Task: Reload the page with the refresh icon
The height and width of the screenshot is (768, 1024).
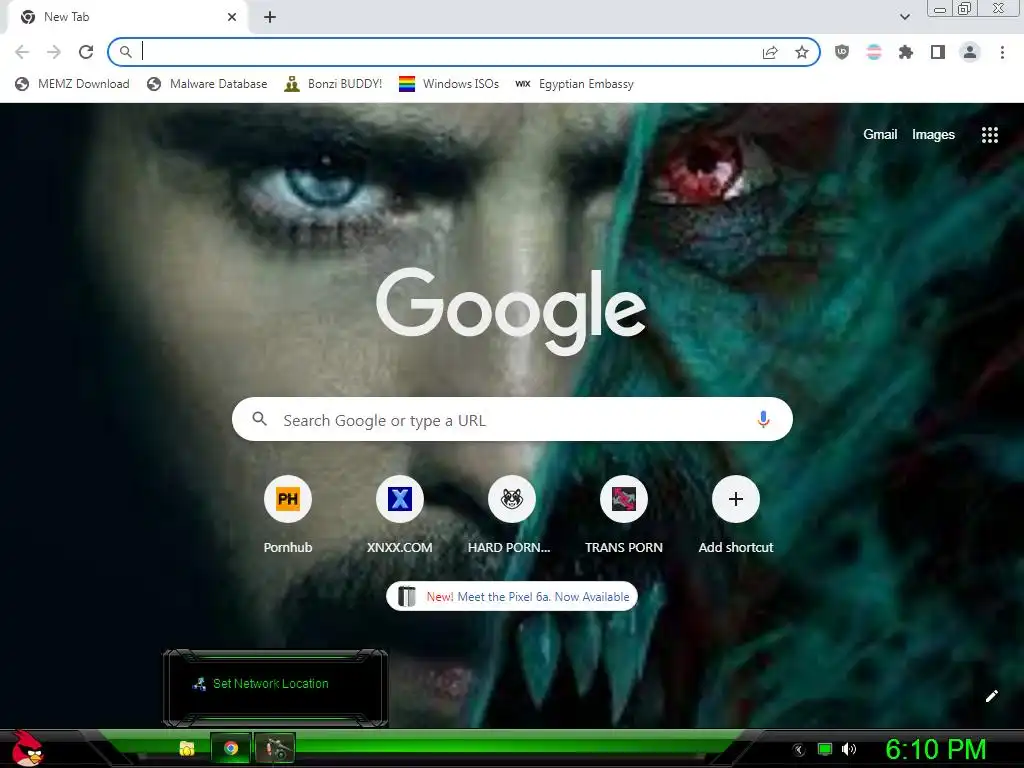Action: [86, 52]
